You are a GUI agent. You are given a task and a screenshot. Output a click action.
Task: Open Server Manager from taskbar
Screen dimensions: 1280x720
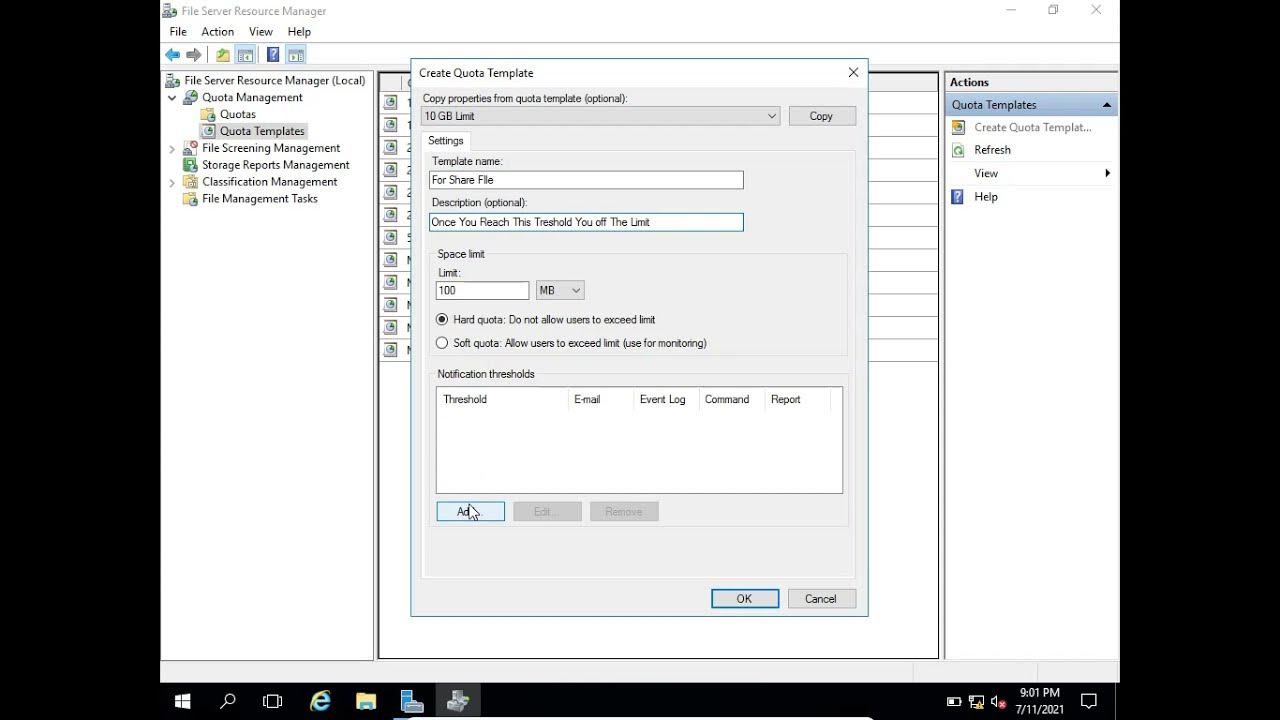pyautogui.click(x=412, y=701)
